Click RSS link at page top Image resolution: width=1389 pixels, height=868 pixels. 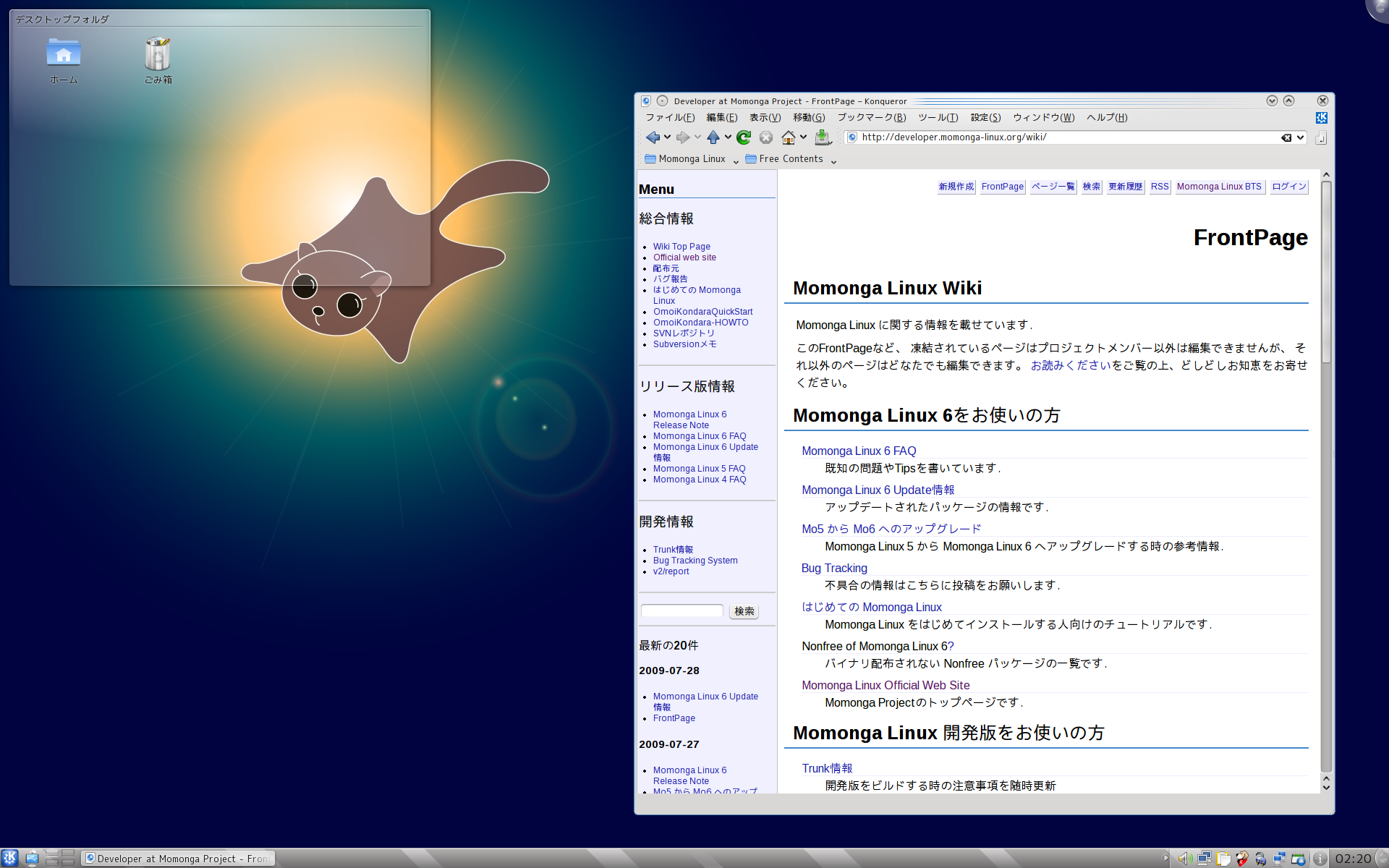tap(1160, 187)
